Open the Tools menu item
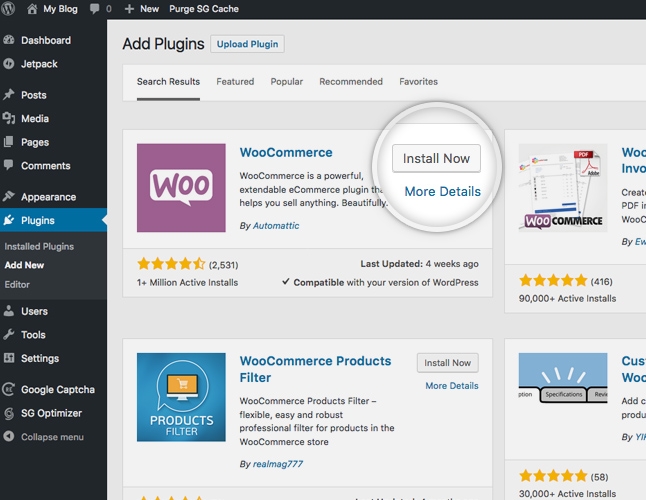Image resolution: width=646 pixels, height=500 pixels. point(33,335)
